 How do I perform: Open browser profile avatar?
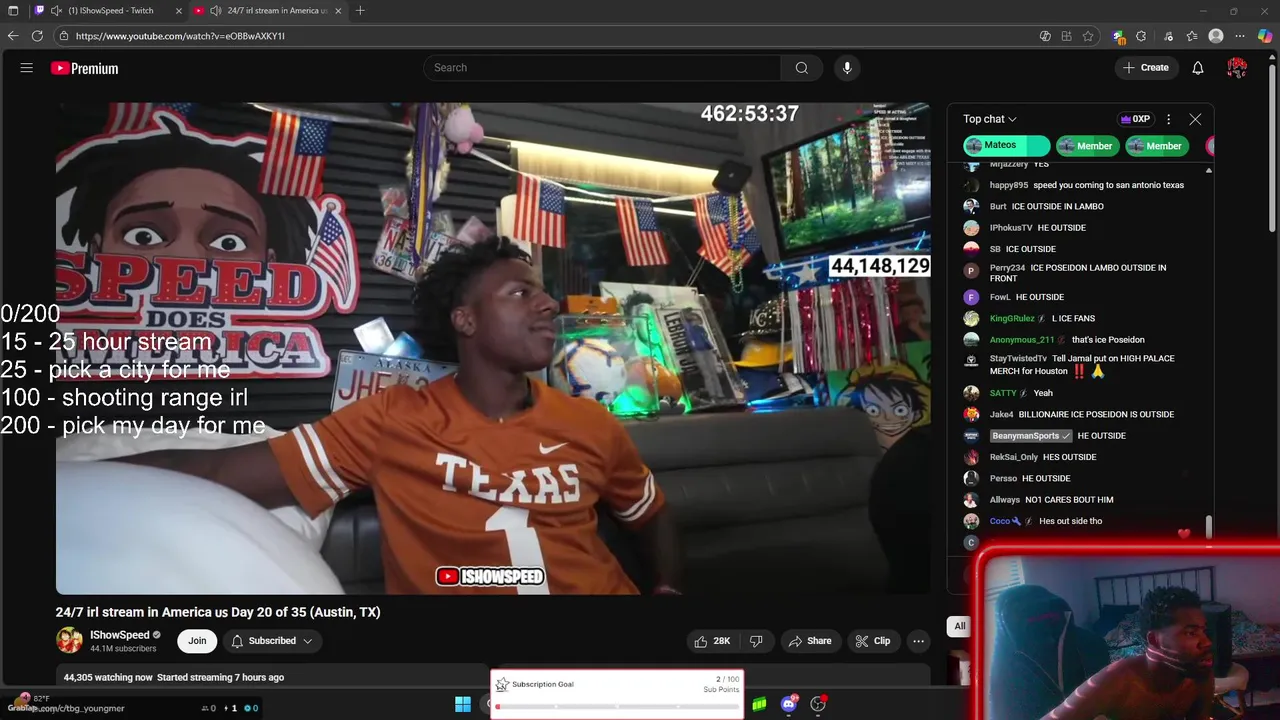1216,36
